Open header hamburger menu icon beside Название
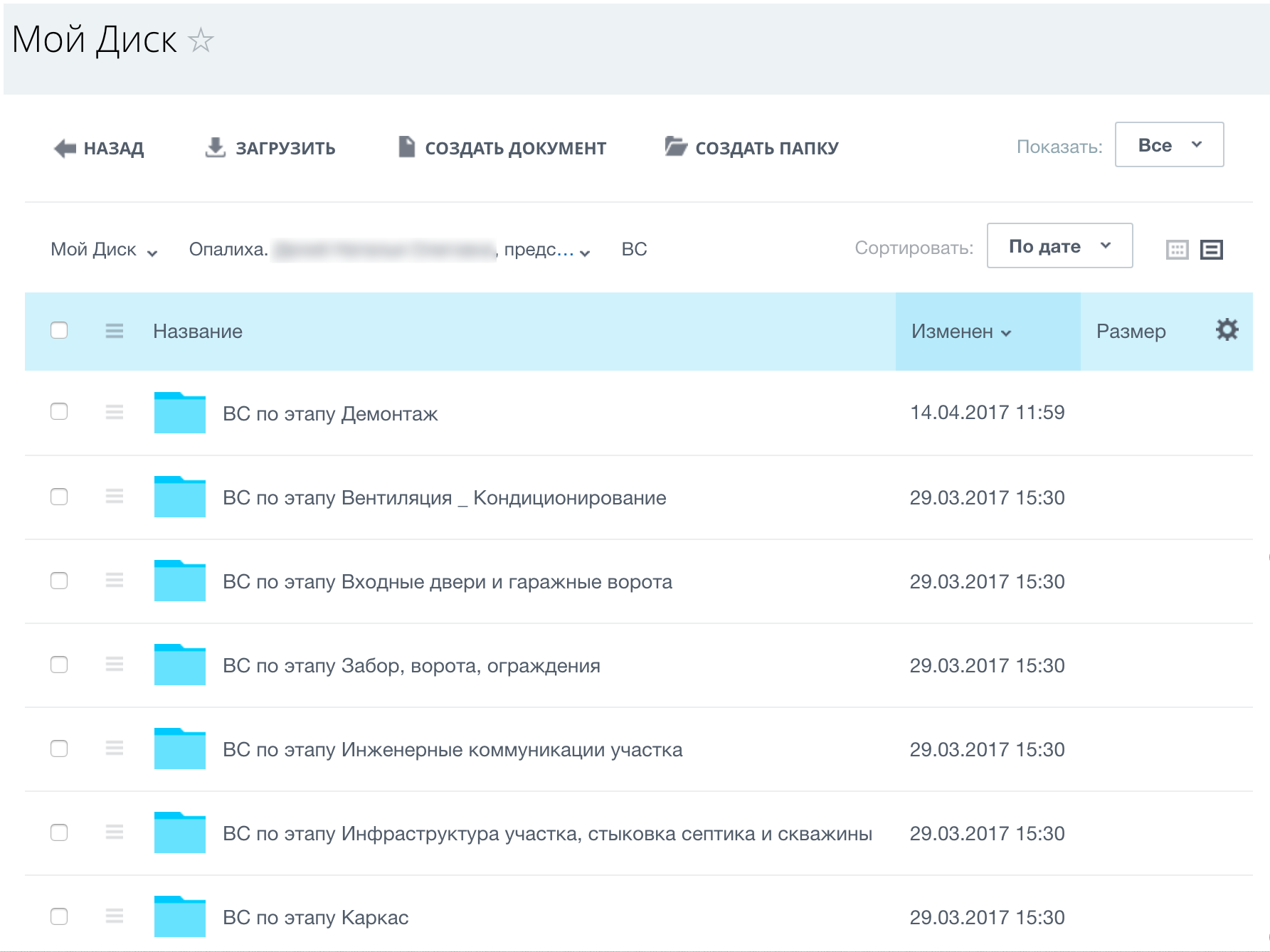 [x=115, y=331]
